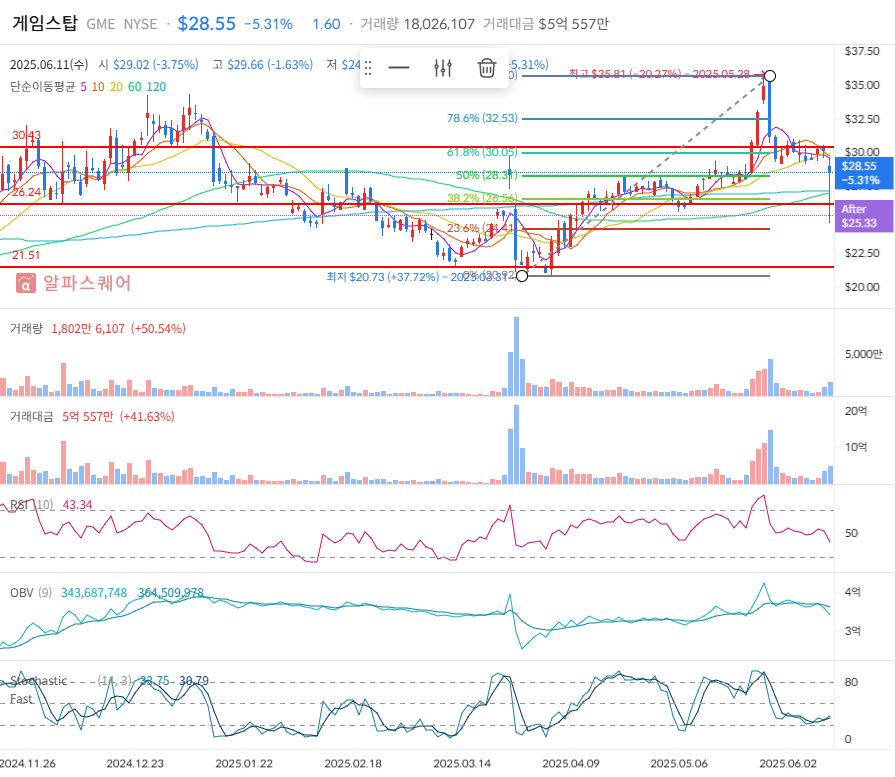The width and height of the screenshot is (895, 777).
Task: Select the Fibonacci anchor circle at the $35.81 high
Action: pos(769,76)
